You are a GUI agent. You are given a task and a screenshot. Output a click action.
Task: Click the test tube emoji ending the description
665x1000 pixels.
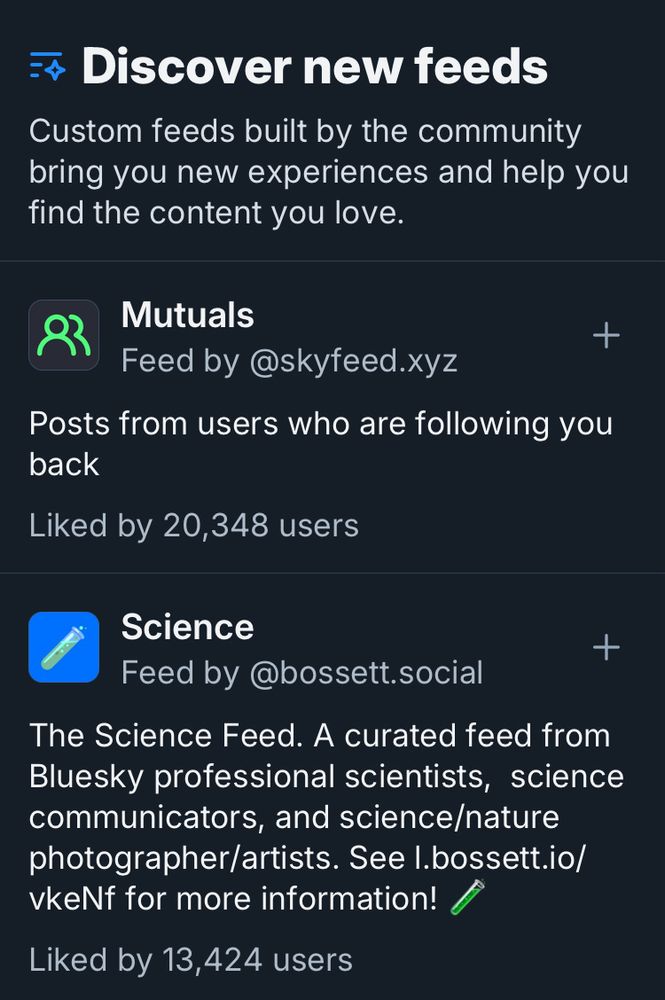point(468,898)
